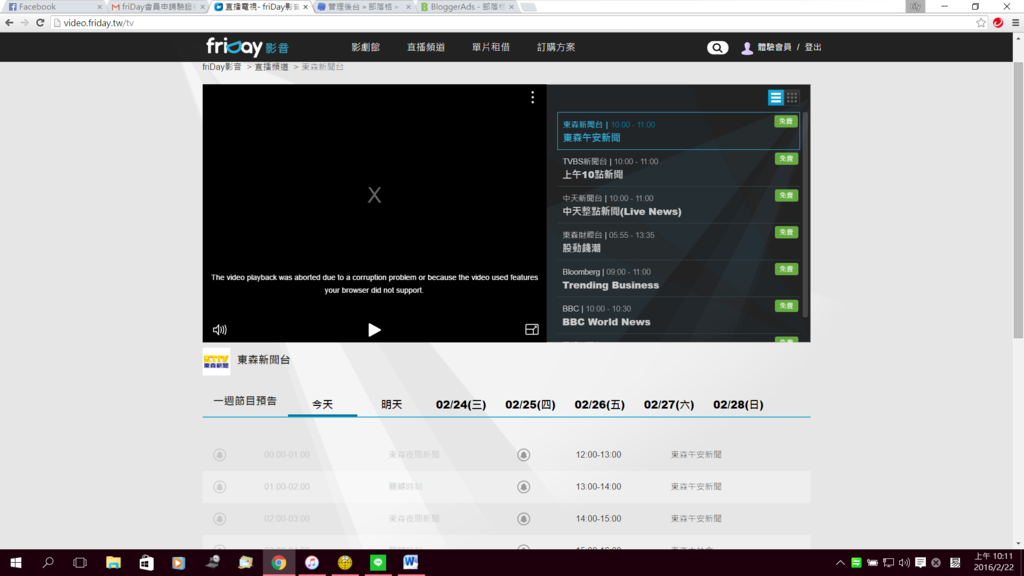Open iTunes from the taskbar
Image resolution: width=1024 pixels, height=576 pixels.
[312, 562]
